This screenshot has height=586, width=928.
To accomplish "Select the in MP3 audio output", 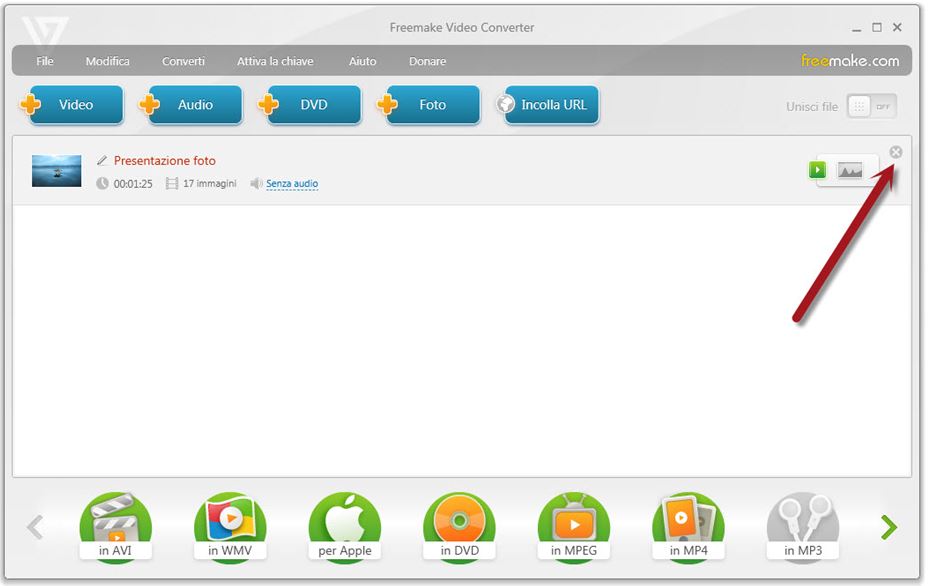I will [803, 527].
